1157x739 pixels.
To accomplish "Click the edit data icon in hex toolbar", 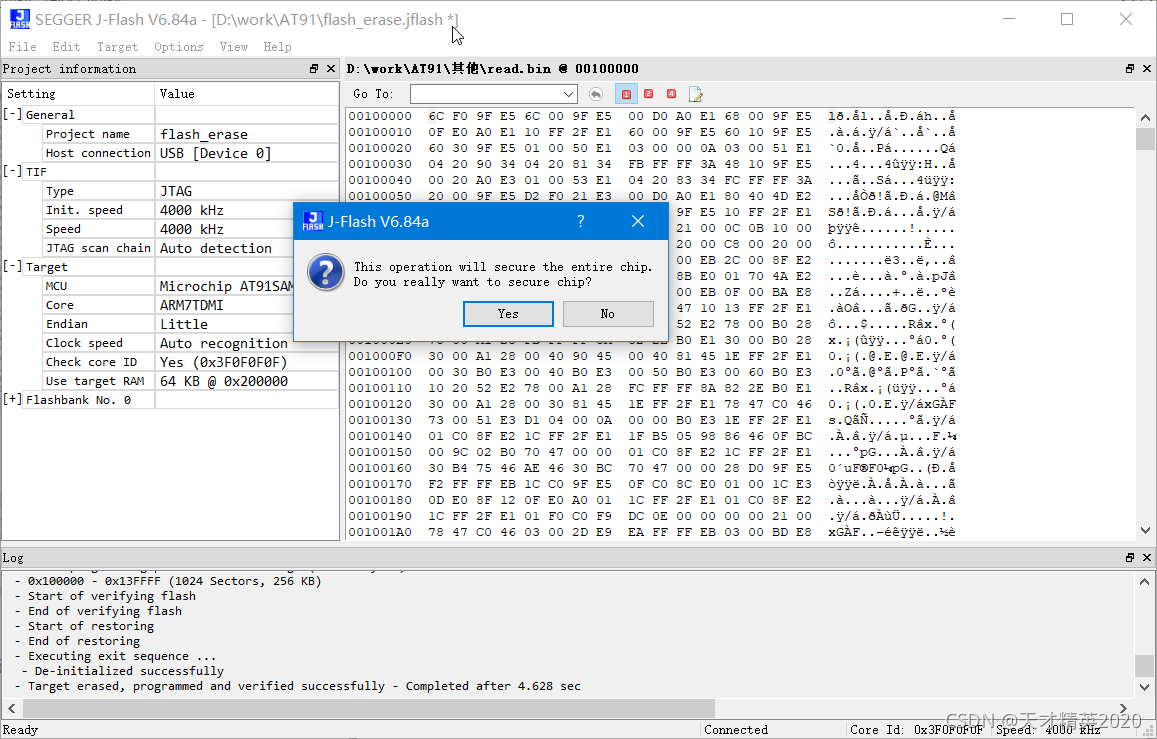I will pos(695,94).
